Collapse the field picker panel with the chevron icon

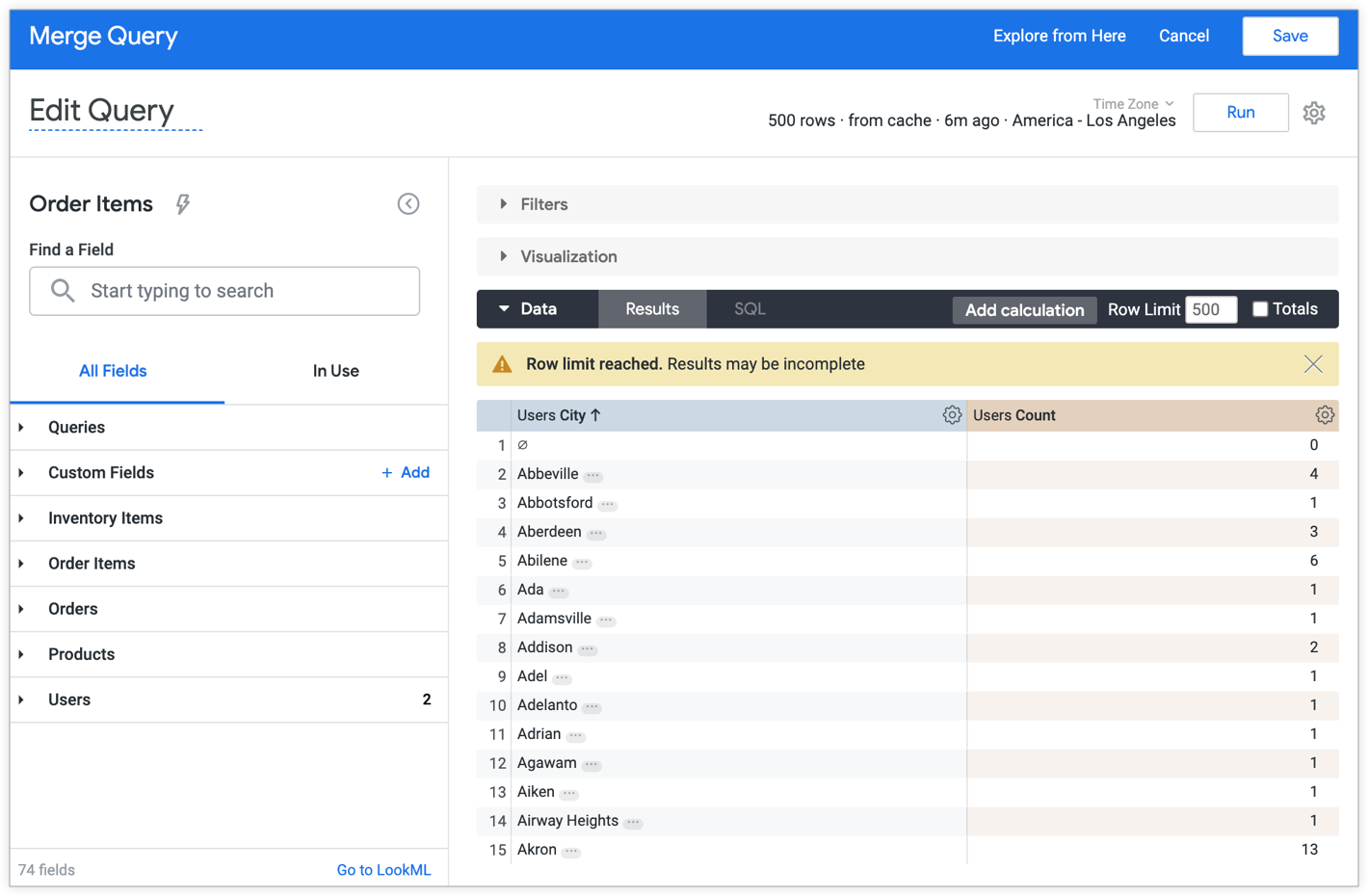408,203
